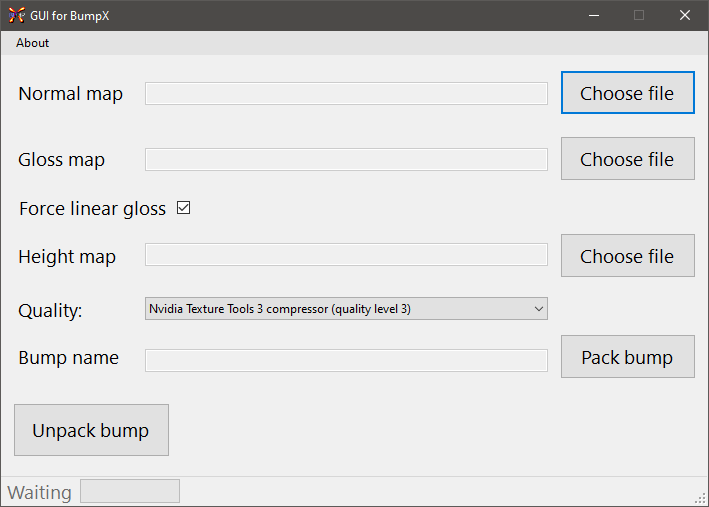This screenshot has height=507, width=709.
Task: Click the Pack bump button
Action: point(627,357)
